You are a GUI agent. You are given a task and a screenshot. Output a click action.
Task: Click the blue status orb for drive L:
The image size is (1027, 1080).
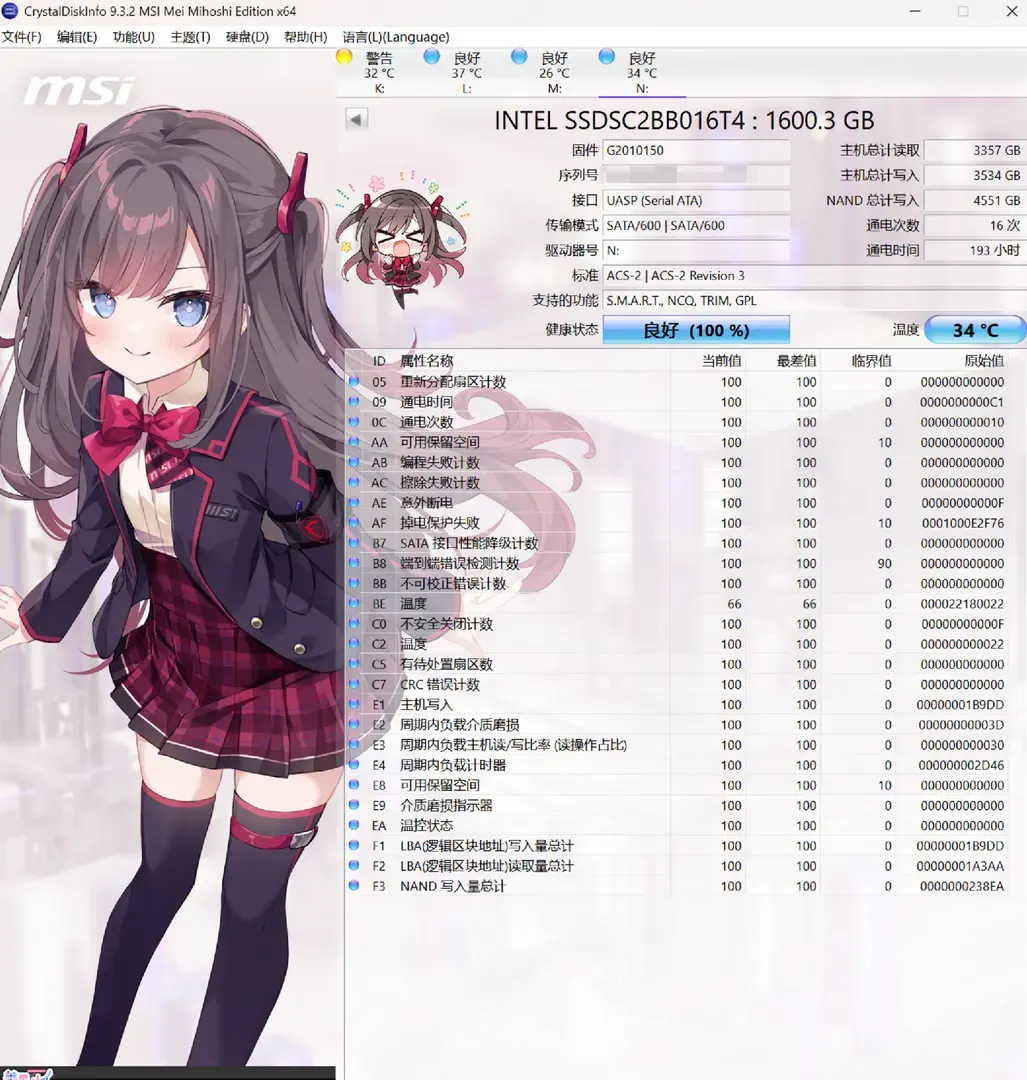click(432, 56)
